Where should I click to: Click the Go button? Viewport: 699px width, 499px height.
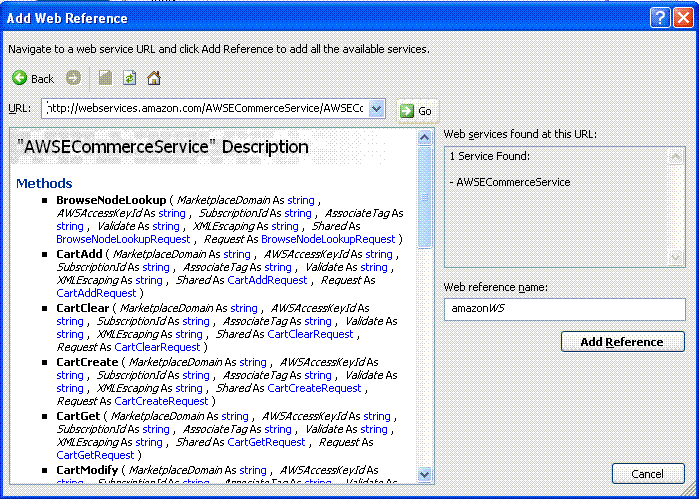(x=417, y=111)
